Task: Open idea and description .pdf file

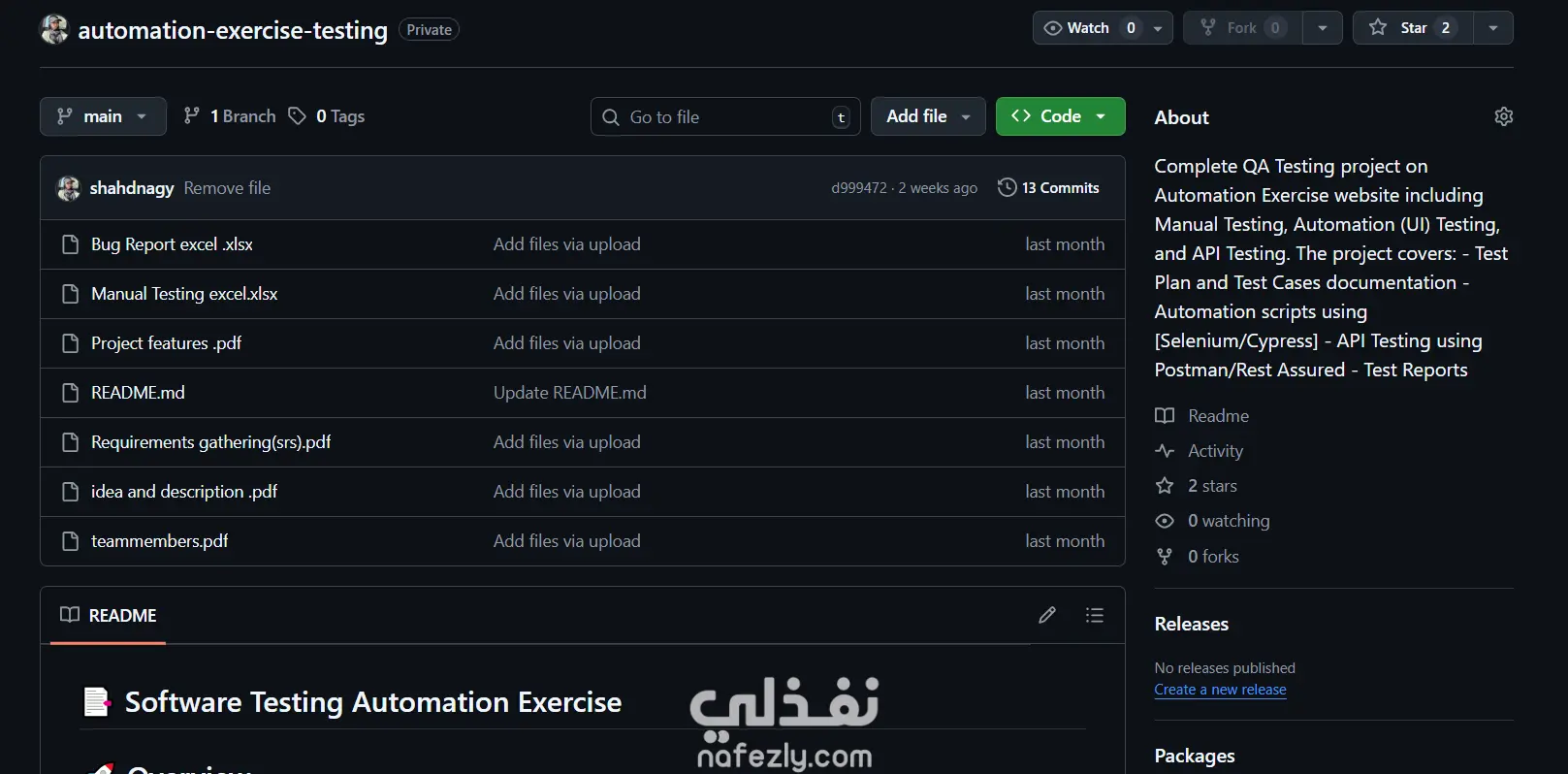Action: (x=184, y=492)
